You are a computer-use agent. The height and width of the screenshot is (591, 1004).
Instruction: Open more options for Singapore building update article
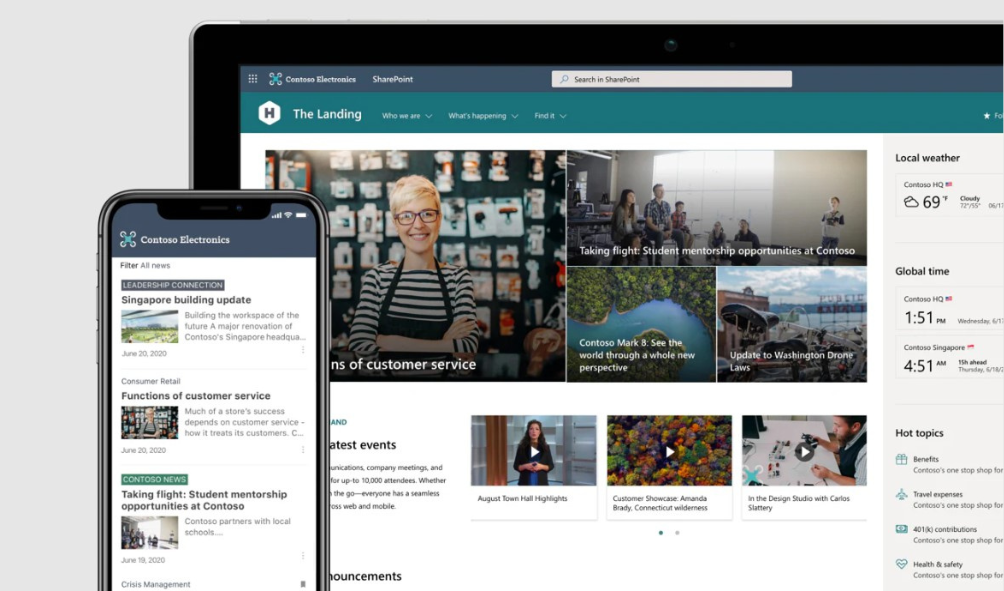(x=303, y=350)
